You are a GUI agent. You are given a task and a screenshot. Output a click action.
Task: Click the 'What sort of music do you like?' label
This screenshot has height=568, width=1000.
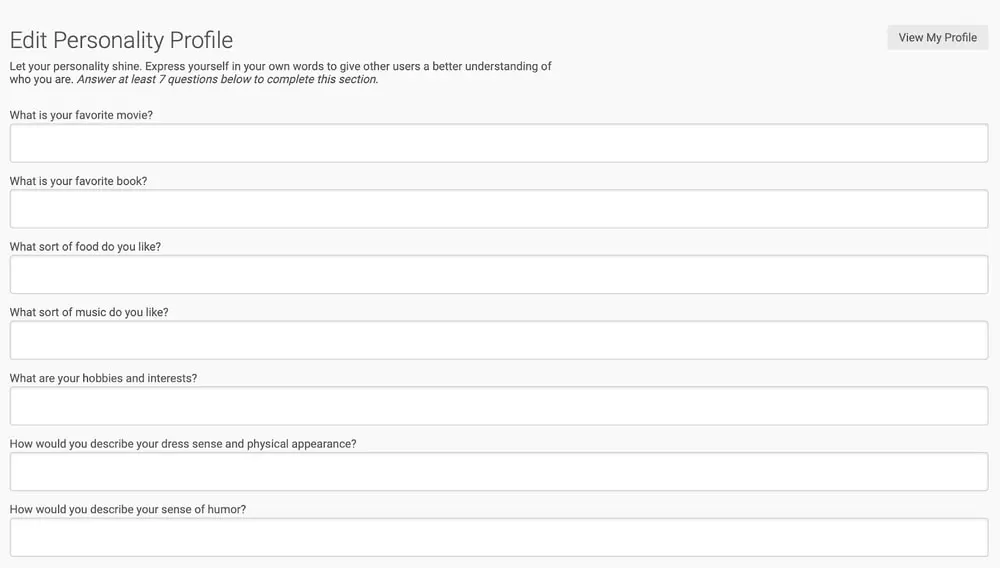point(89,313)
